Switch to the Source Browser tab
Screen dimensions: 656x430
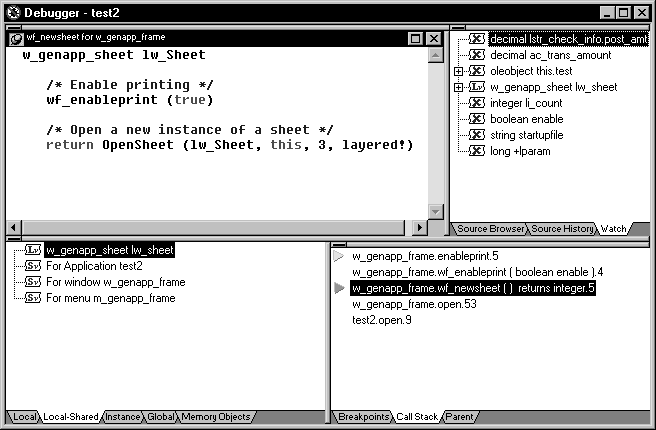(489, 229)
